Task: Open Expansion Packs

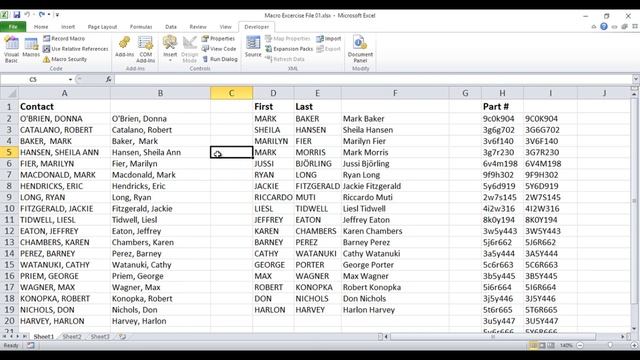Action: 289,49
